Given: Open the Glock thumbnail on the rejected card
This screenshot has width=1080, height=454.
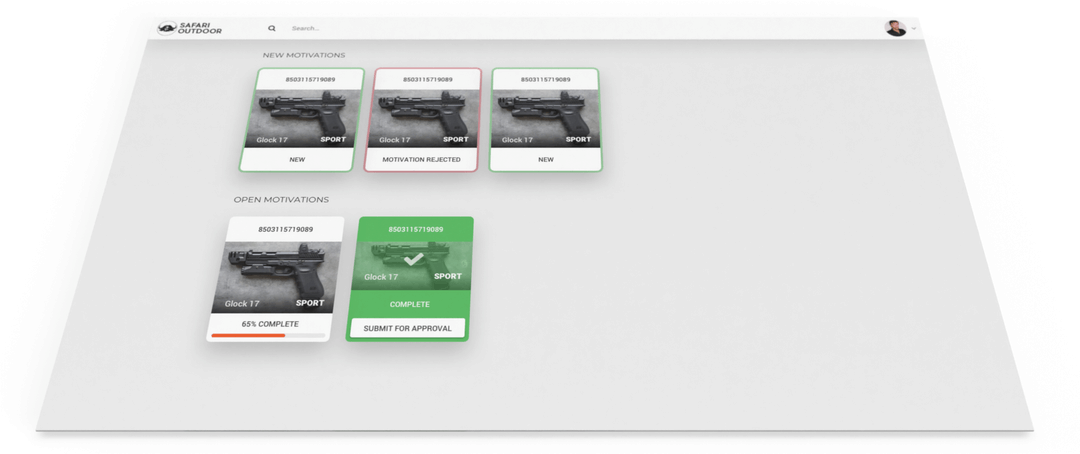Looking at the screenshot, I should [x=424, y=118].
